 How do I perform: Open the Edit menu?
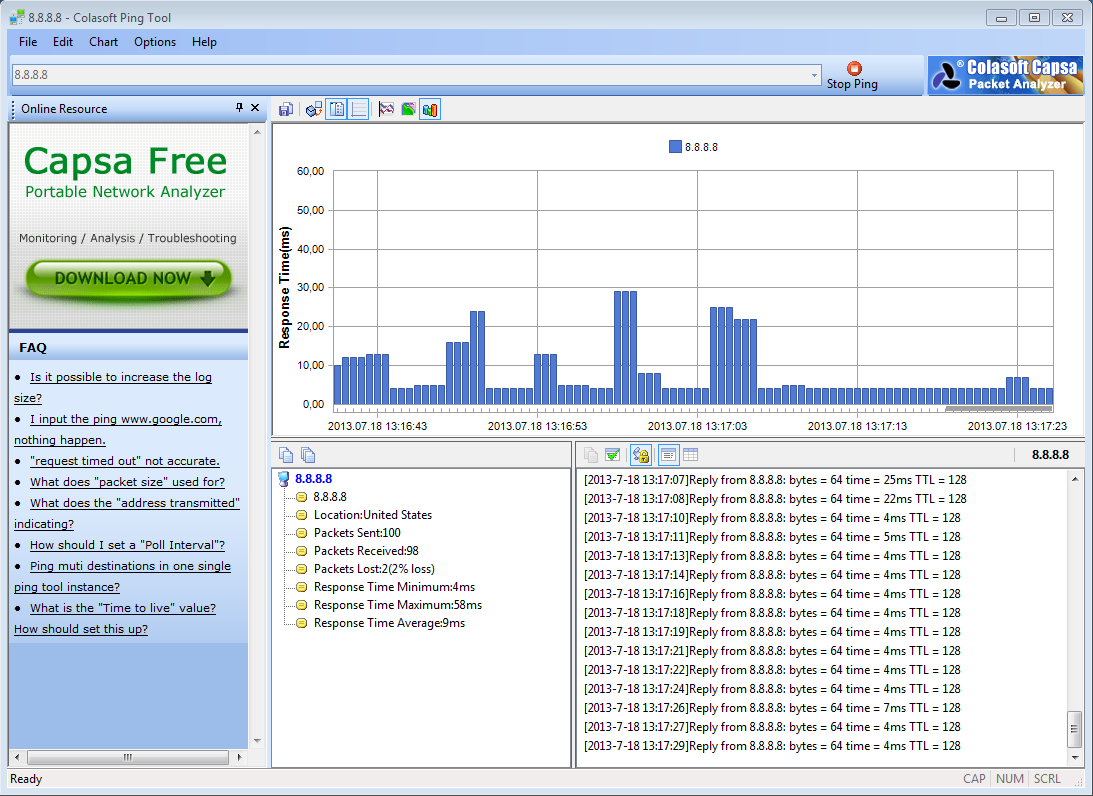click(63, 42)
